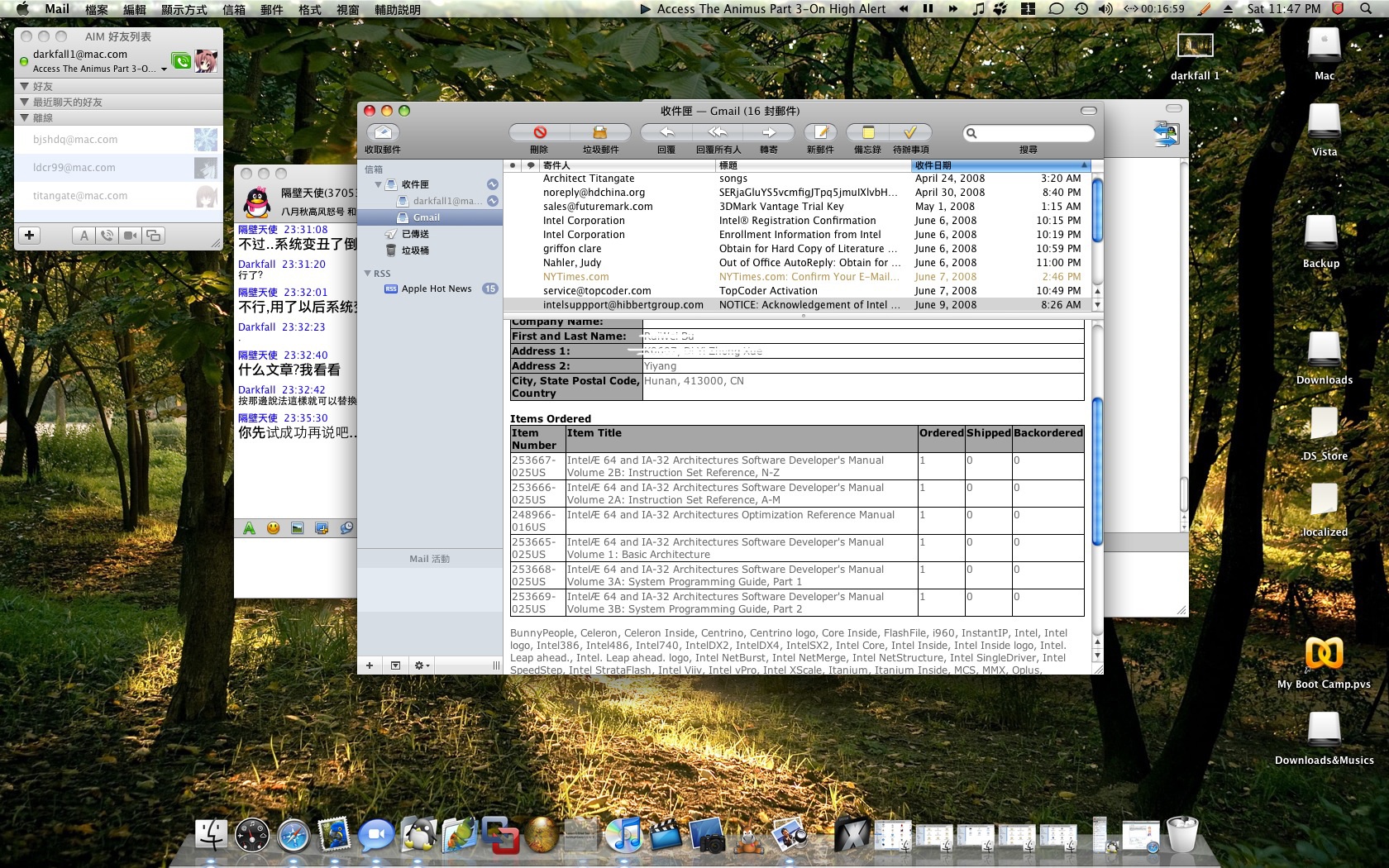Open action gear menu in Mail sidebar
Viewport: 1389px width, 868px height.
click(x=422, y=665)
